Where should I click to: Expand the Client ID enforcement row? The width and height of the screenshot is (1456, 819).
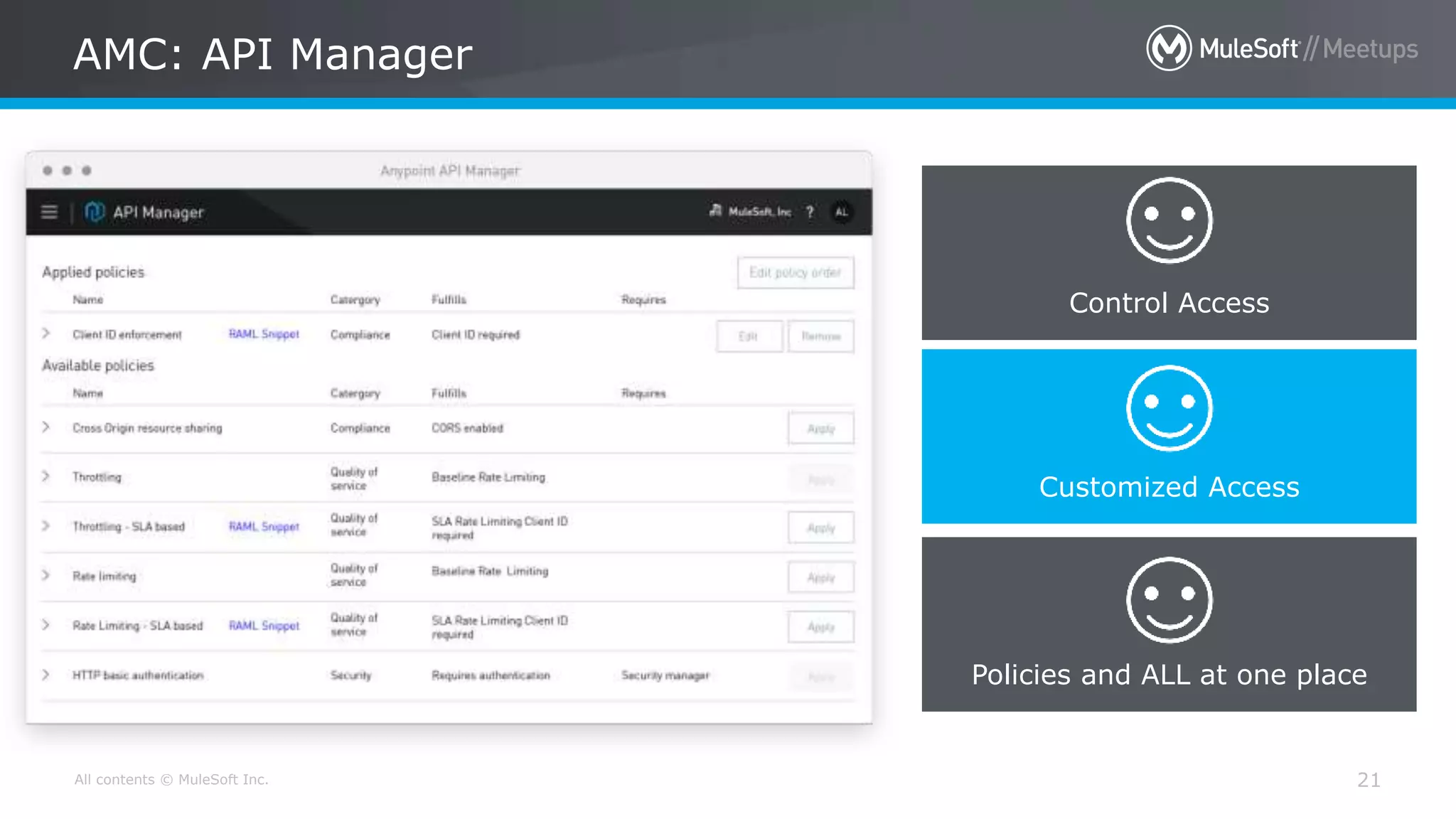click(46, 333)
